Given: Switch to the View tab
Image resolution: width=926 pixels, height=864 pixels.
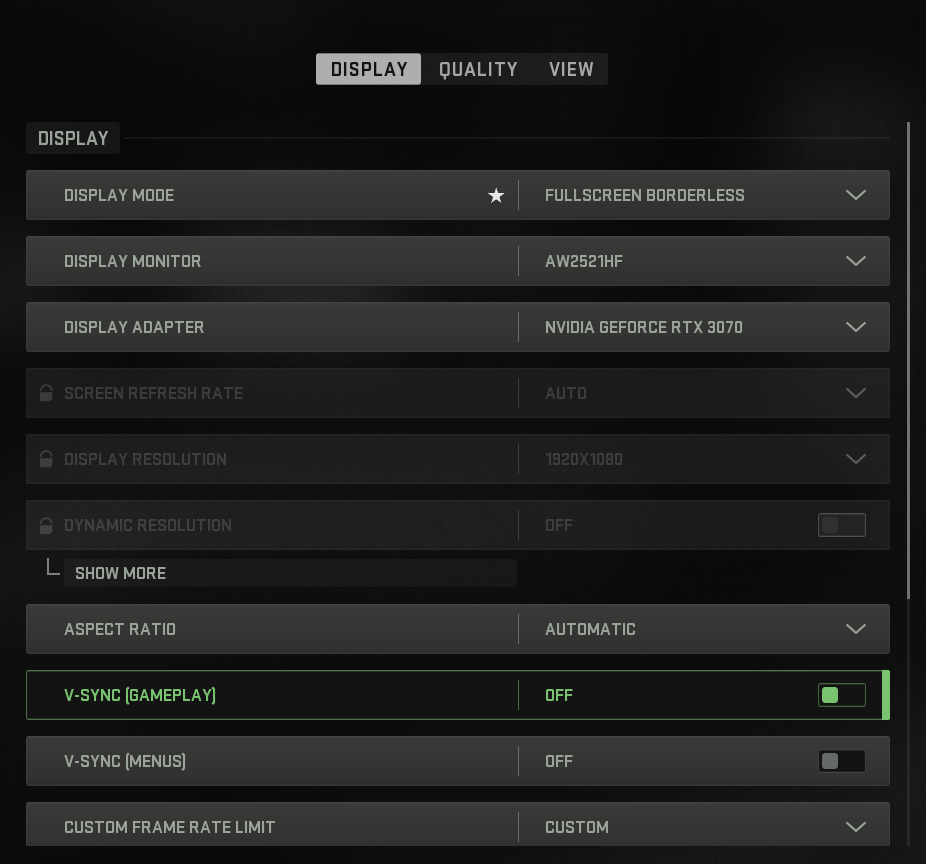Looking at the screenshot, I should coord(571,69).
